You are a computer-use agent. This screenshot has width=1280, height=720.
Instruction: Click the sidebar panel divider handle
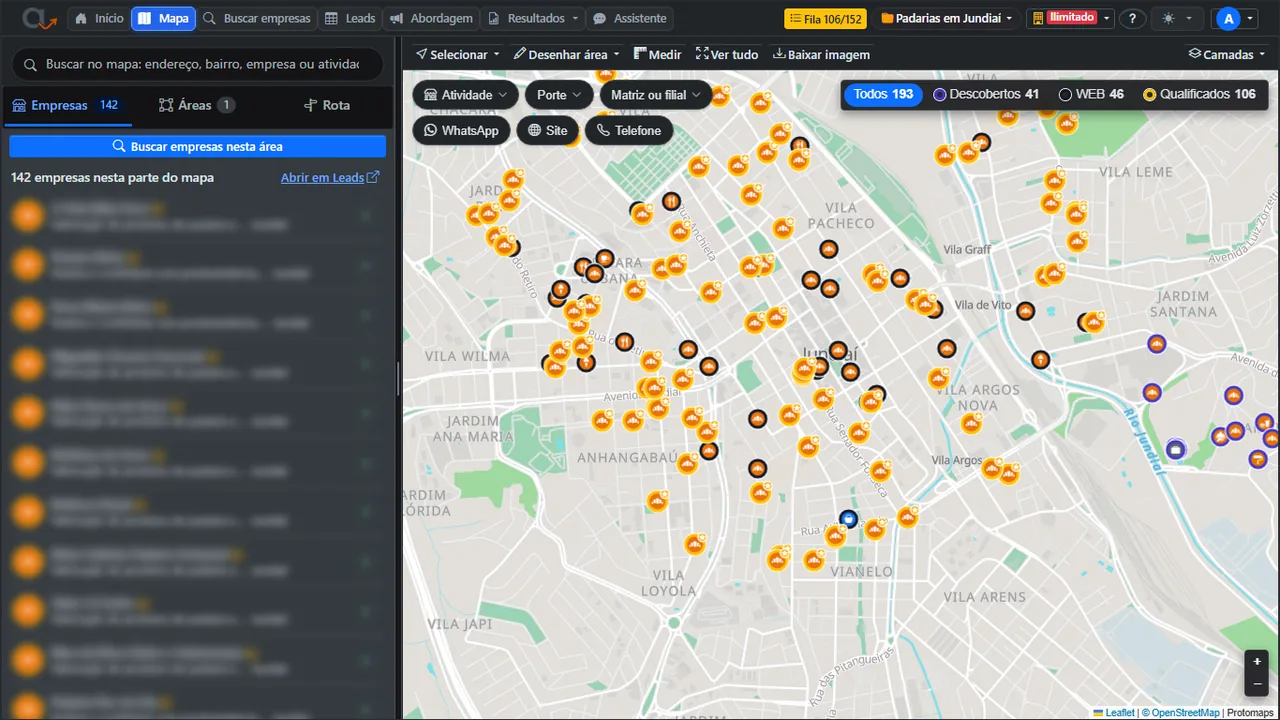[x=398, y=378]
